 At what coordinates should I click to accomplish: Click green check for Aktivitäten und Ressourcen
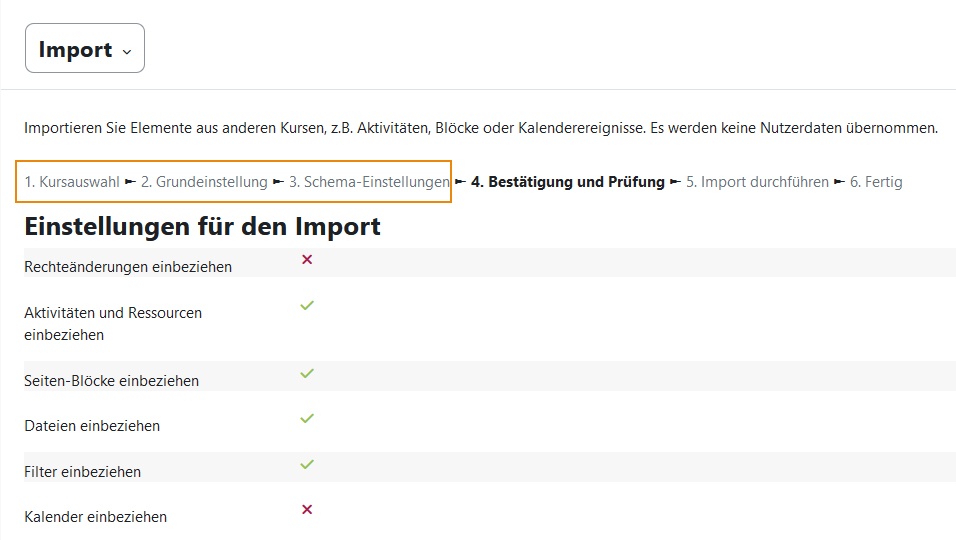click(x=307, y=305)
